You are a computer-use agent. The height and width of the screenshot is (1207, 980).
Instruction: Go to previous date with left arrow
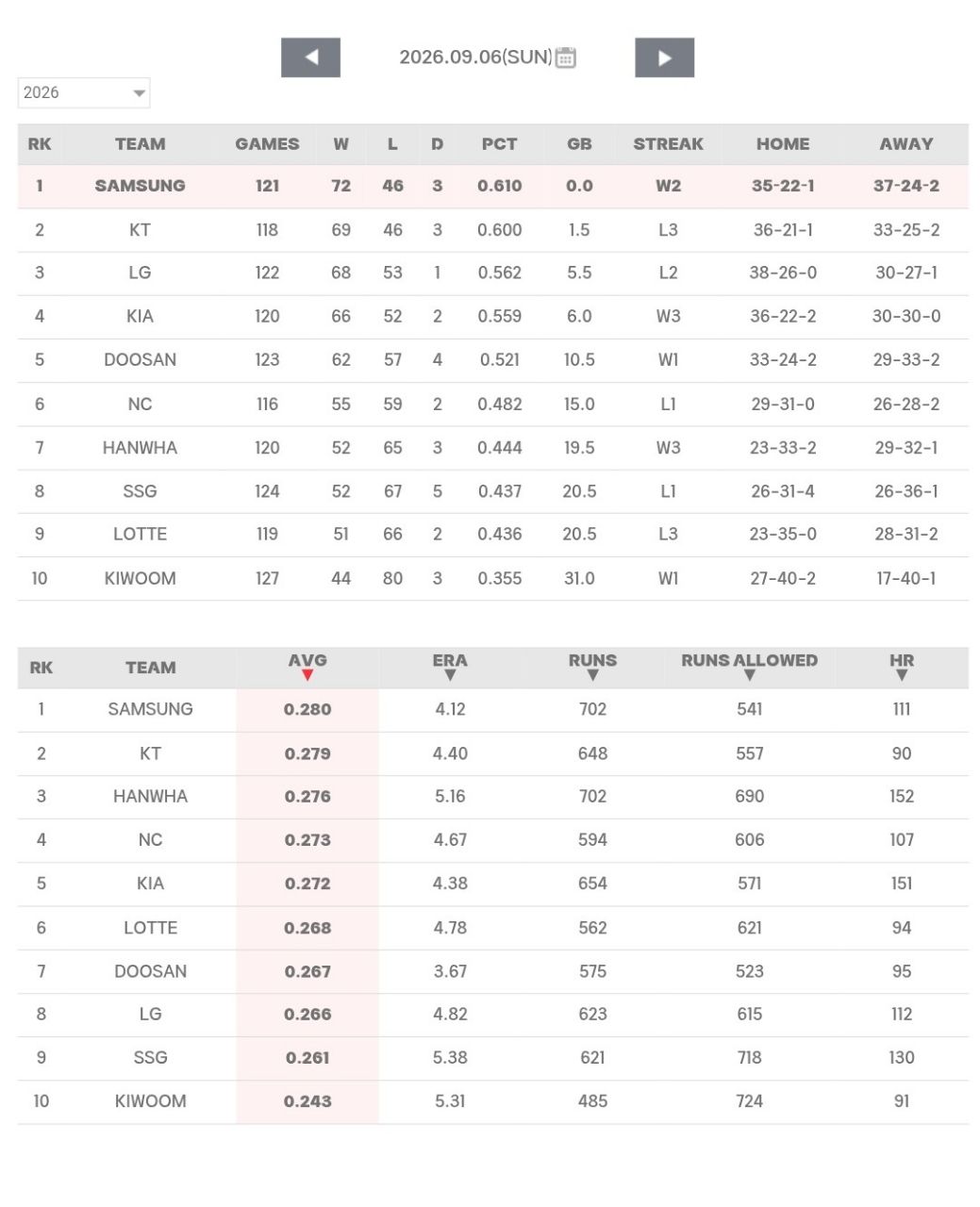pos(310,58)
